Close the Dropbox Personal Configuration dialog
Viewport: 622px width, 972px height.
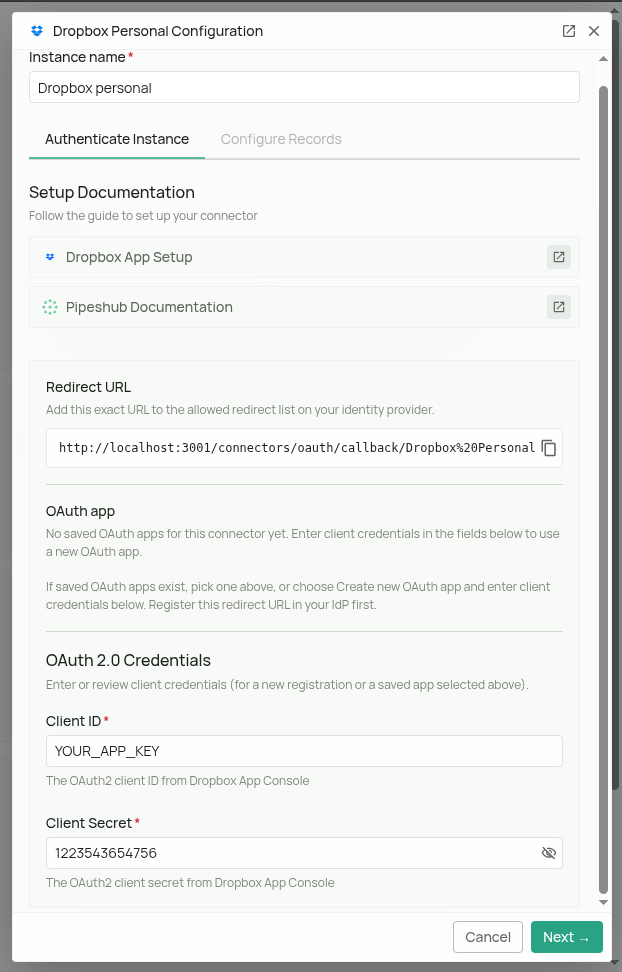(594, 31)
